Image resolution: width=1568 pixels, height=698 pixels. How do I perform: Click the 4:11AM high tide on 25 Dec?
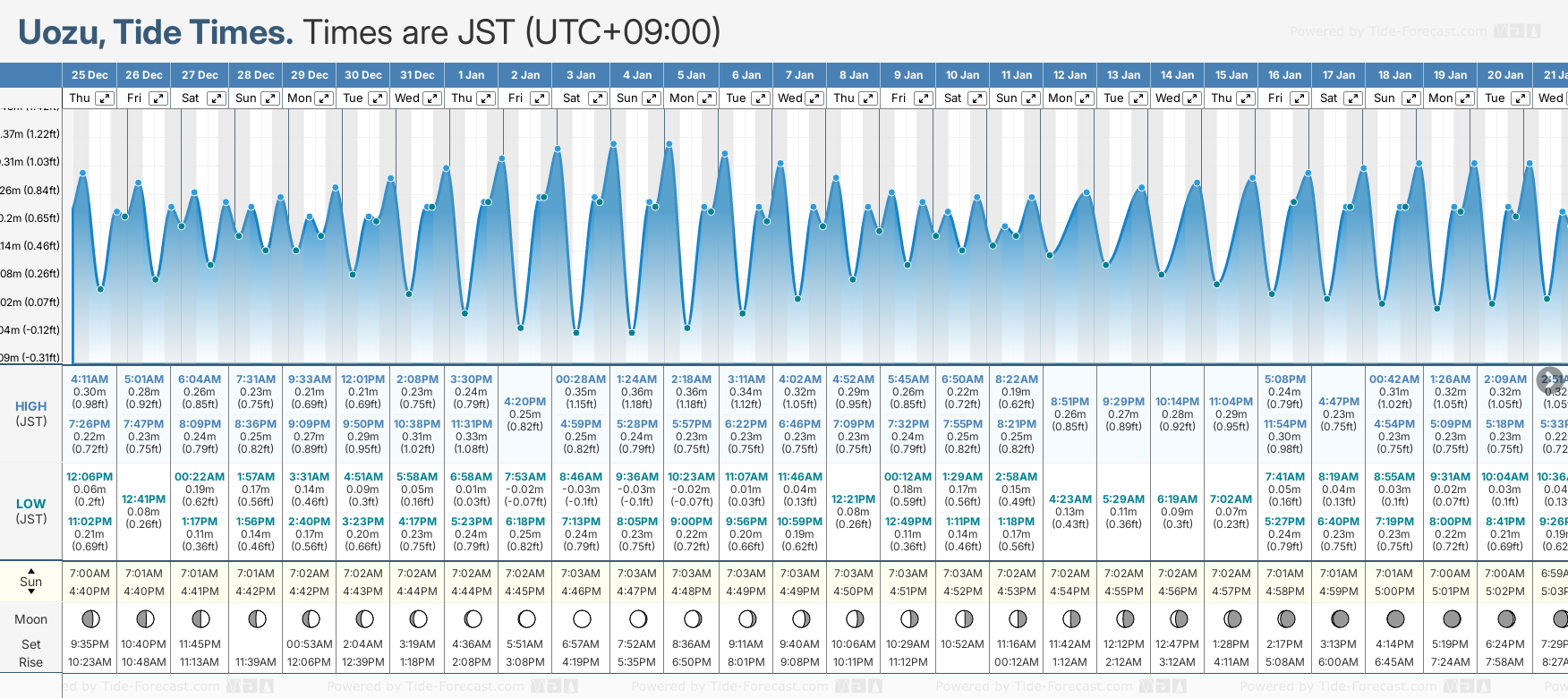point(89,379)
